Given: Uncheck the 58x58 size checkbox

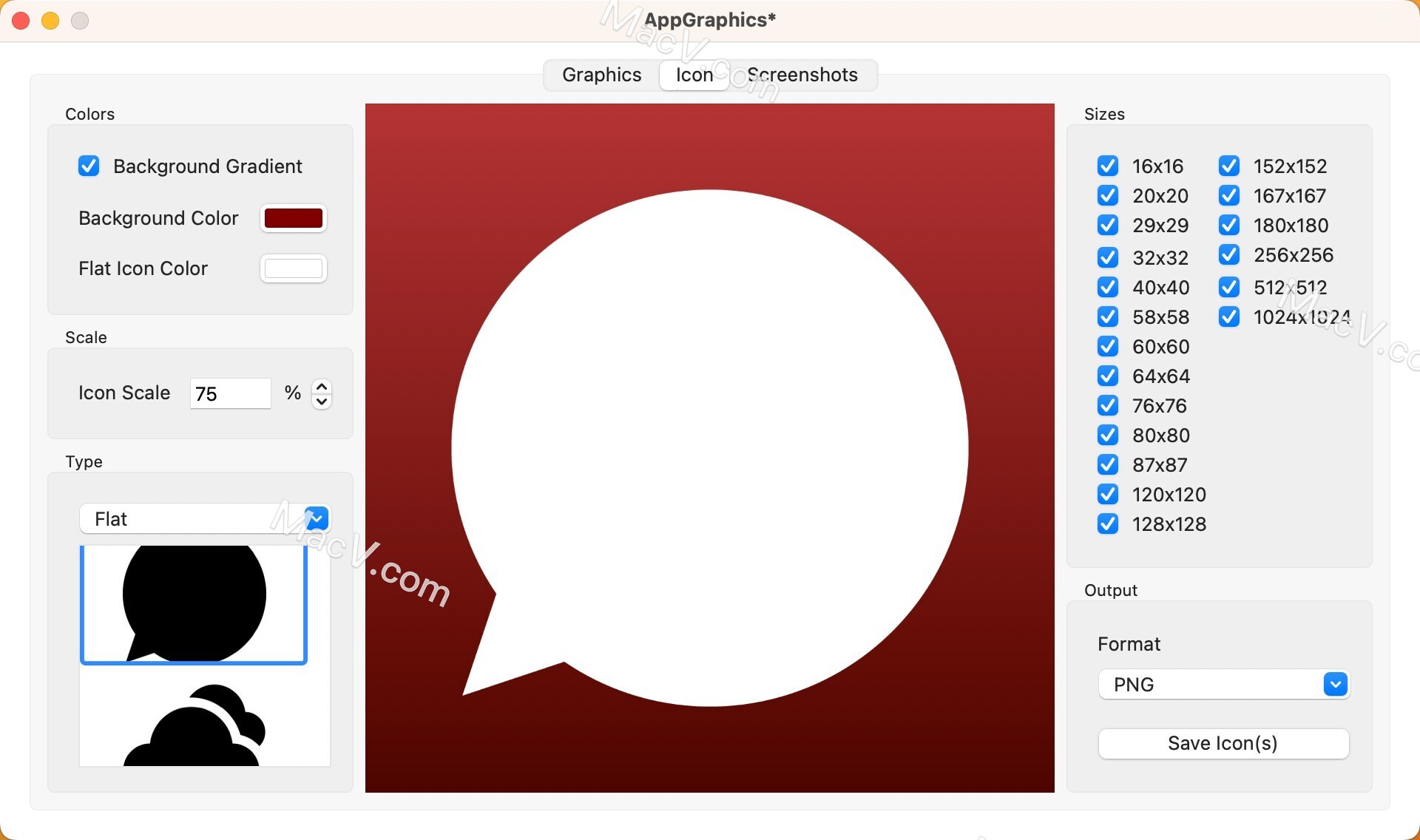Looking at the screenshot, I should coord(1108,316).
